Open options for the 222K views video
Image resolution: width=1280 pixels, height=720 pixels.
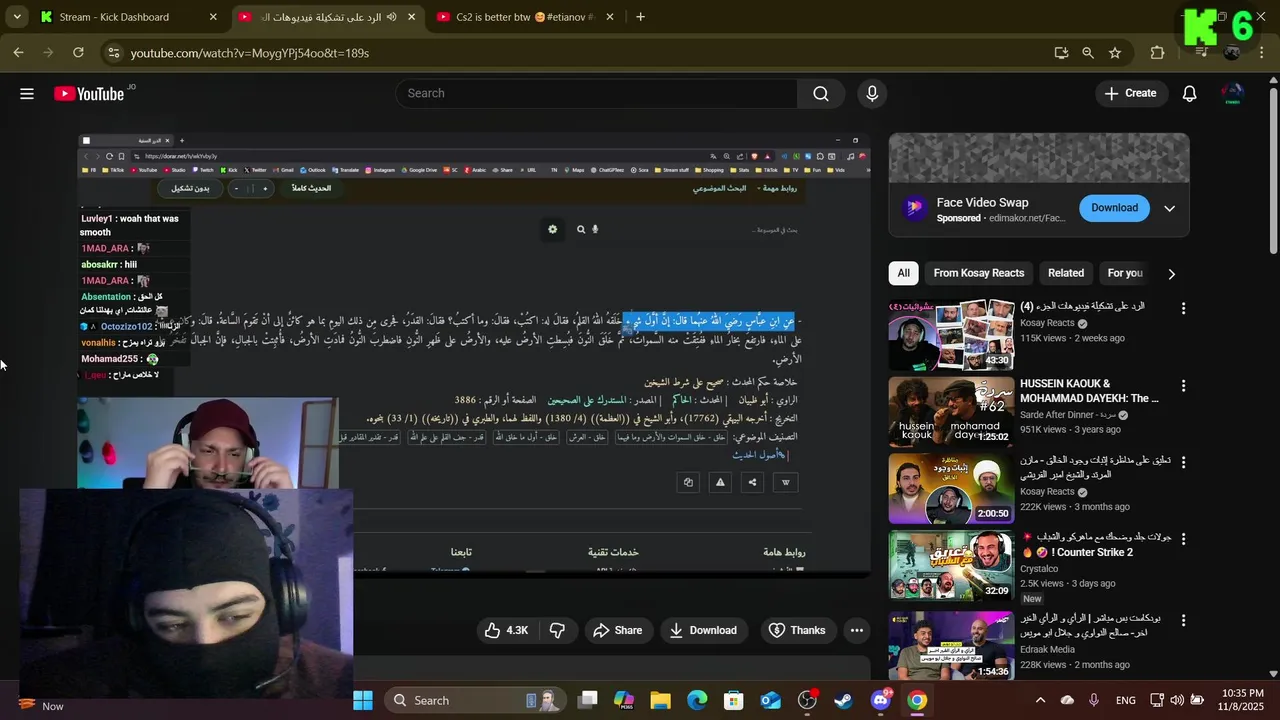click(1183, 463)
